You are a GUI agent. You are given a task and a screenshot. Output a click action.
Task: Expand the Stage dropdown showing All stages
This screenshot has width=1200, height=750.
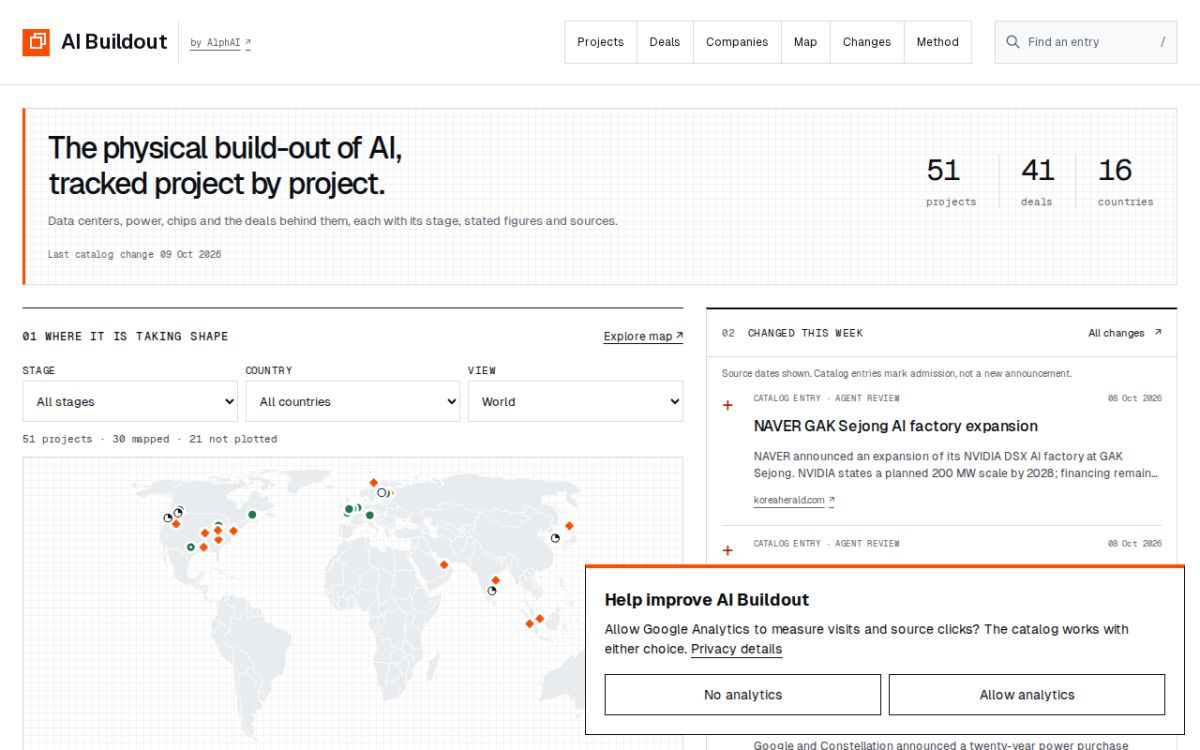point(130,401)
